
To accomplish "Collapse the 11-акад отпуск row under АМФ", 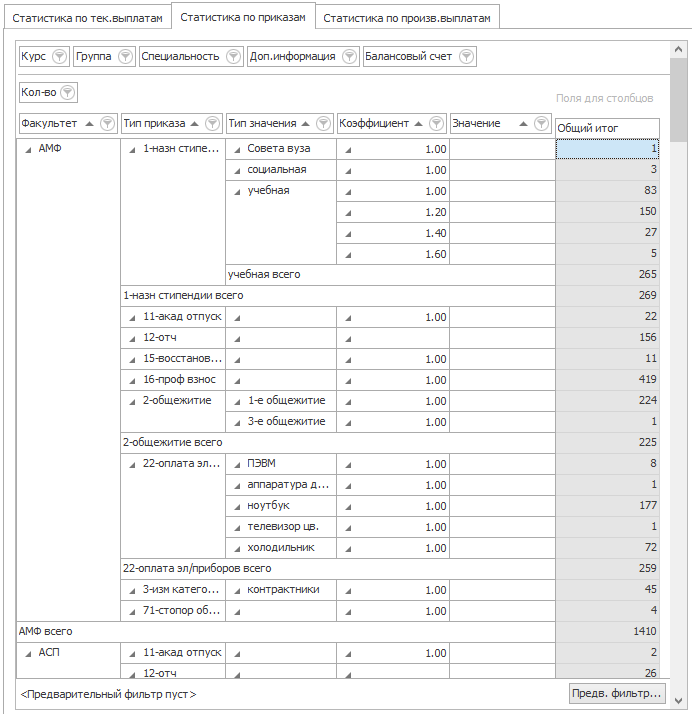I will pyautogui.click(x=132, y=318).
